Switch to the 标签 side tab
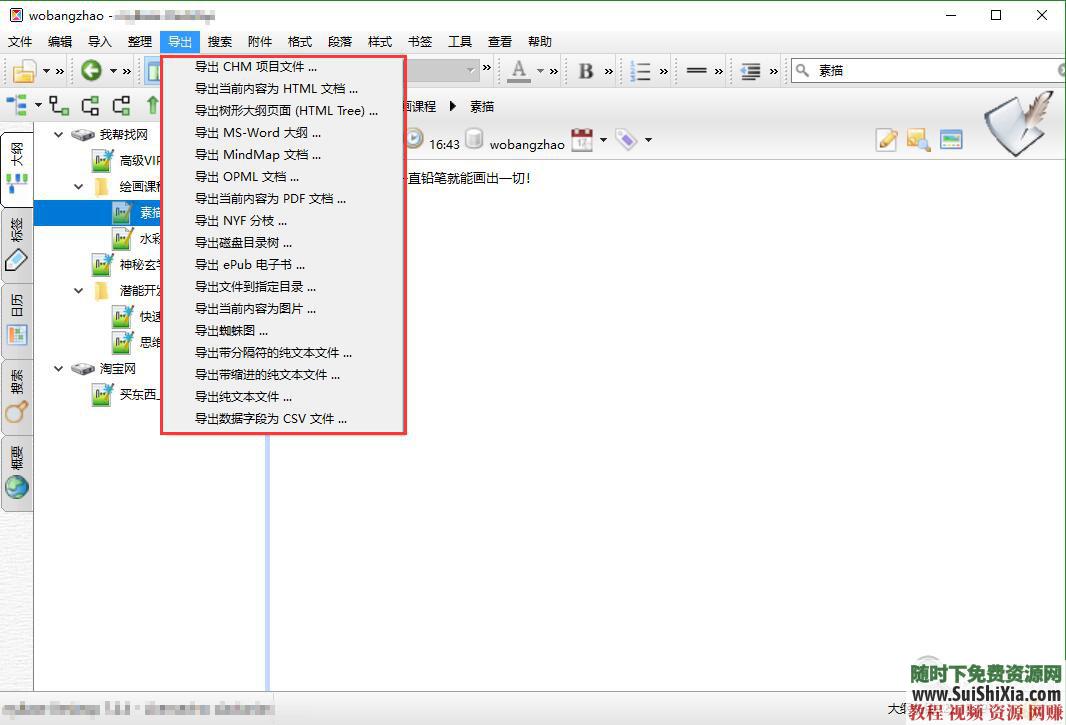The width and height of the screenshot is (1066, 725). 17,244
